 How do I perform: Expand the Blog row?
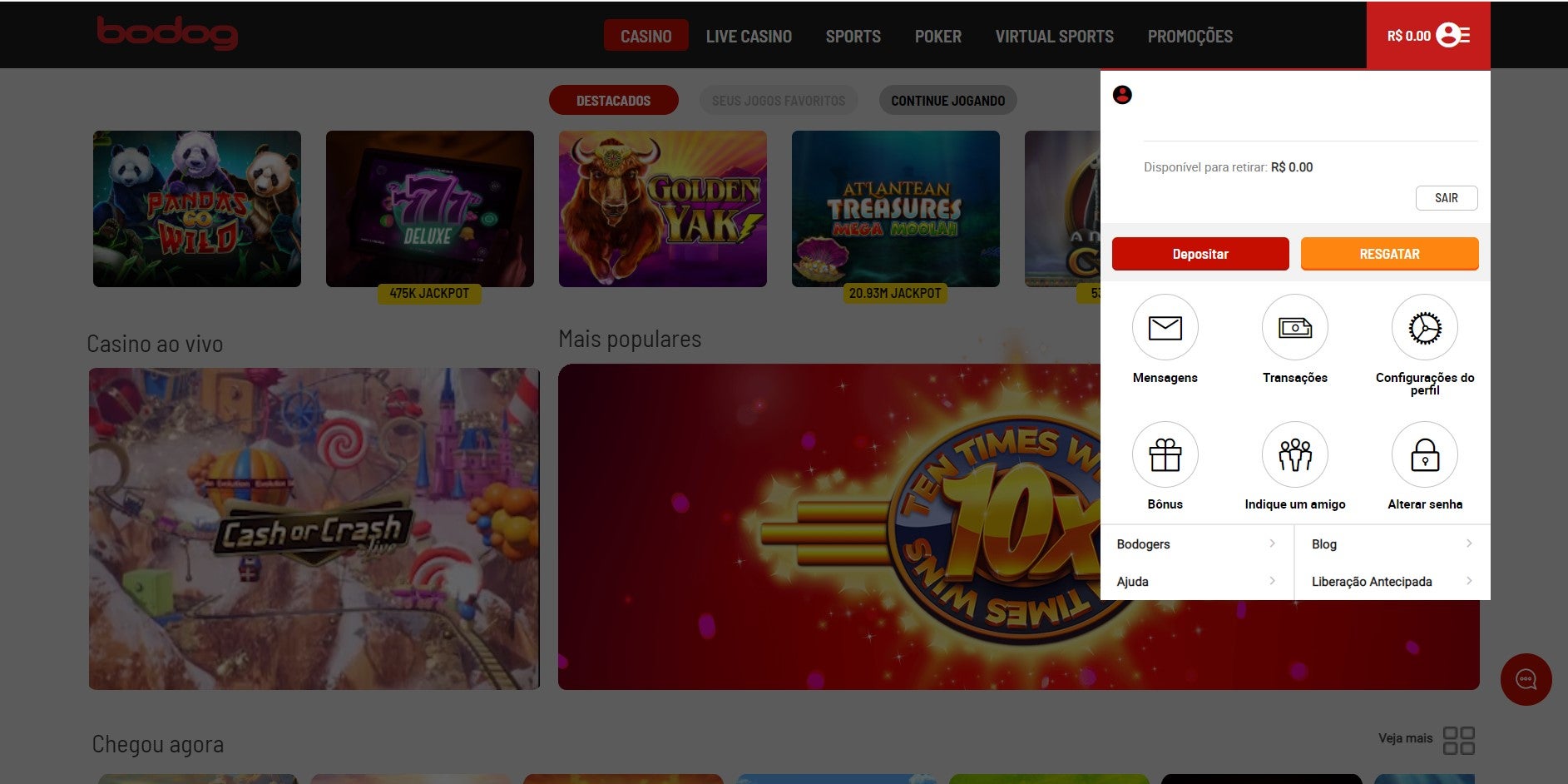(x=1392, y=543)
